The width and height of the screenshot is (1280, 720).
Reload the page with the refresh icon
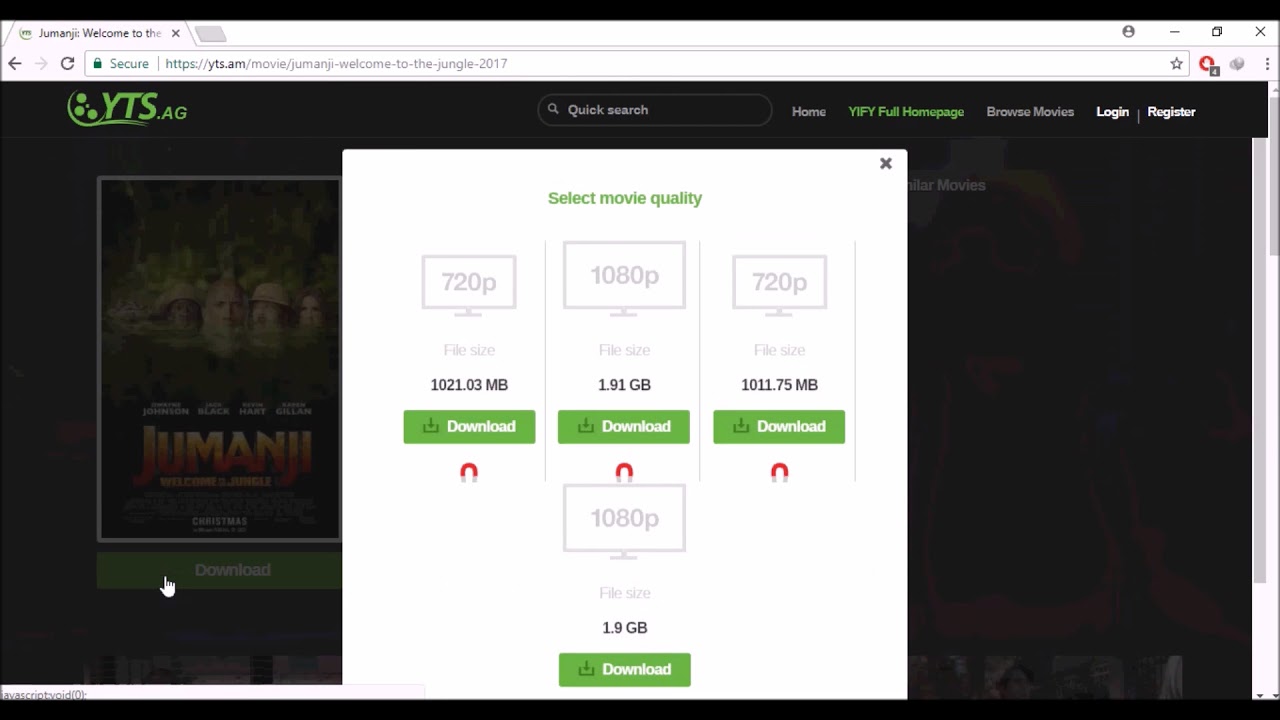tap(67, 63)
